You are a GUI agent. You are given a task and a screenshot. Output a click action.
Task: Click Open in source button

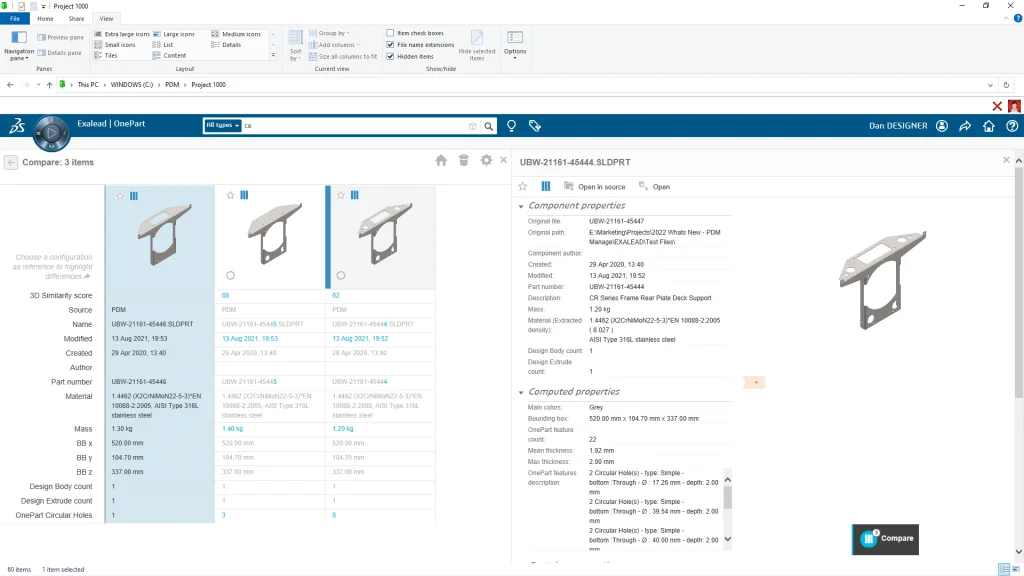coord(595,187)
